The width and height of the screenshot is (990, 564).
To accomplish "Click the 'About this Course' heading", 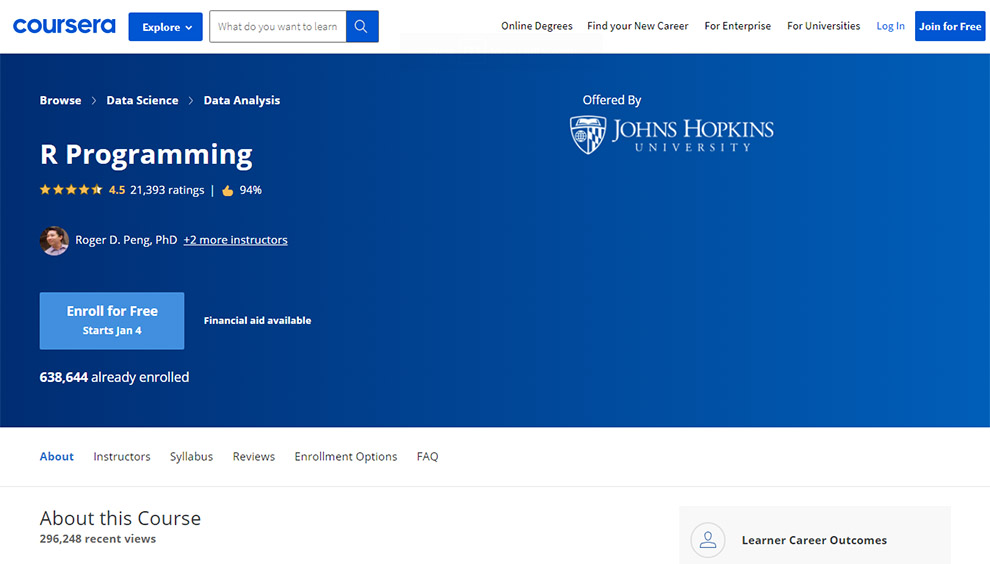I will (x=120, y=519).
